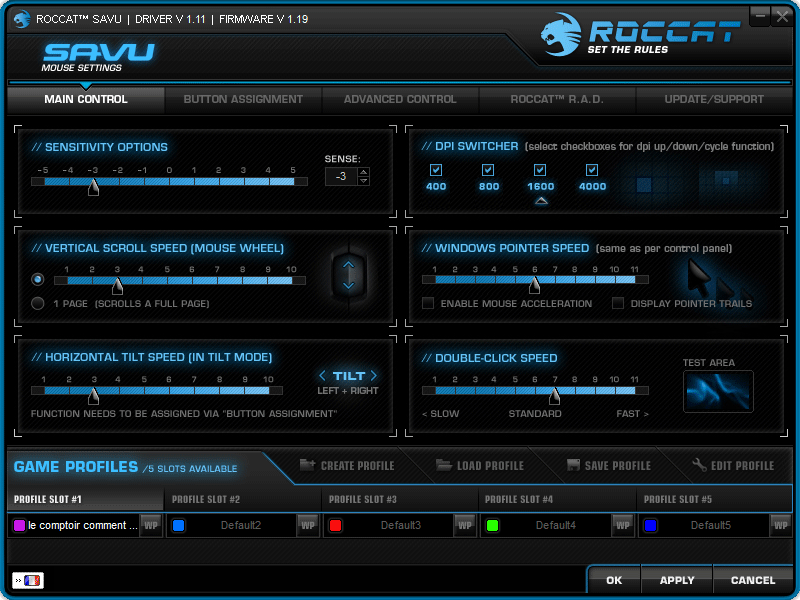This screenshot has width=800, height=600.
Task: Click the Create Profile wrench icon
Action: [x=305, y=465]
